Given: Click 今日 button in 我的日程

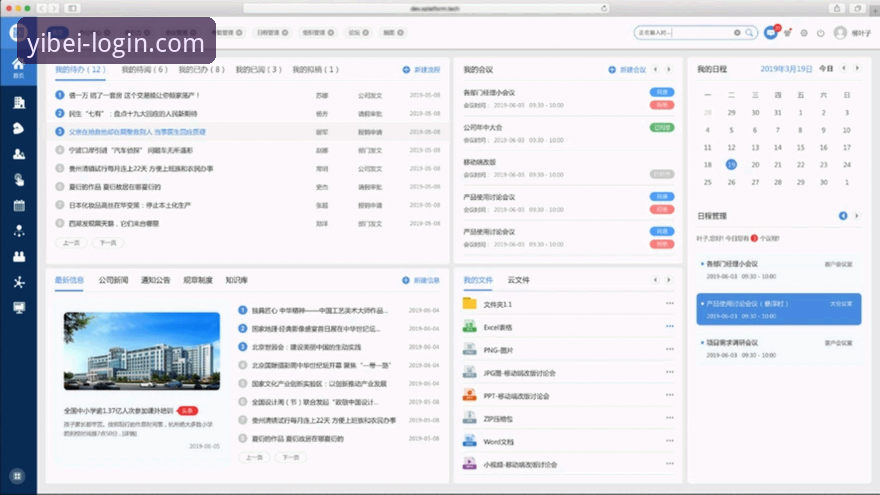Looking at the screenshot, I should [826, 68].
